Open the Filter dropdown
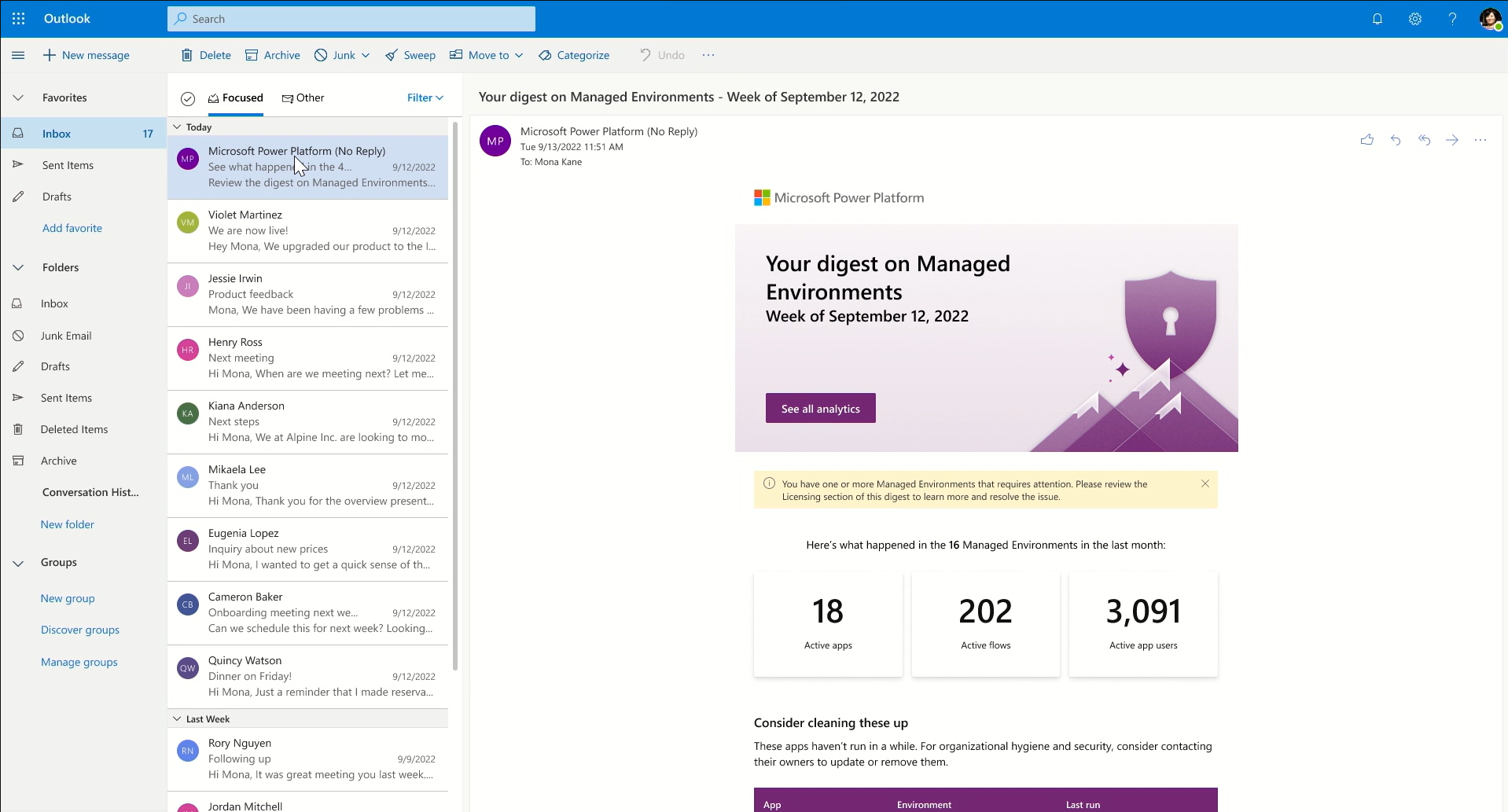1508x812 pixels. (x=425, y=97)
